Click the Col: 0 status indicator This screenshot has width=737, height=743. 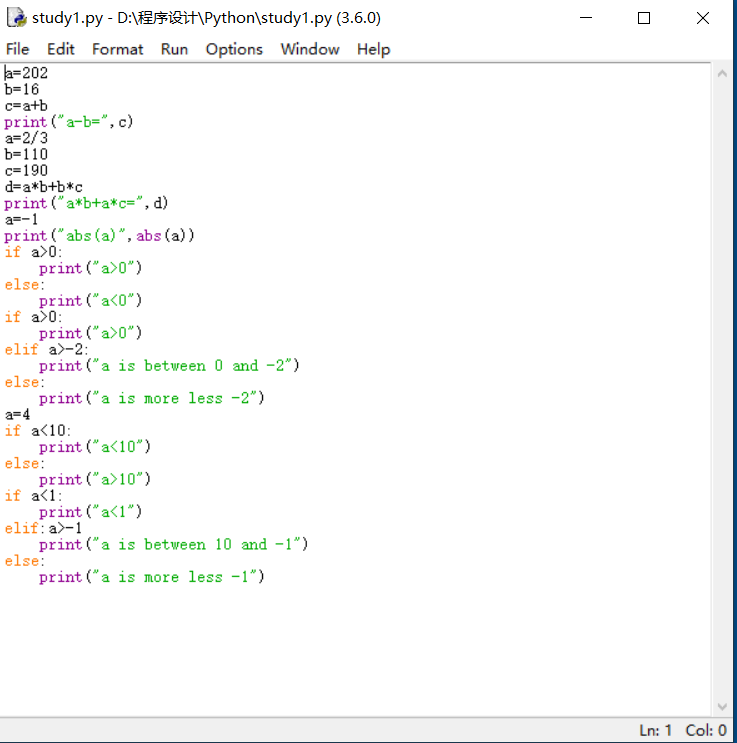706,730
